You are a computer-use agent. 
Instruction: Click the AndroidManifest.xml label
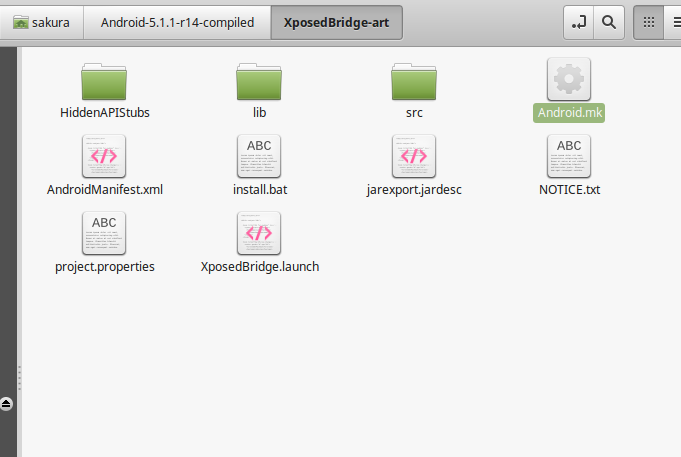105,189
